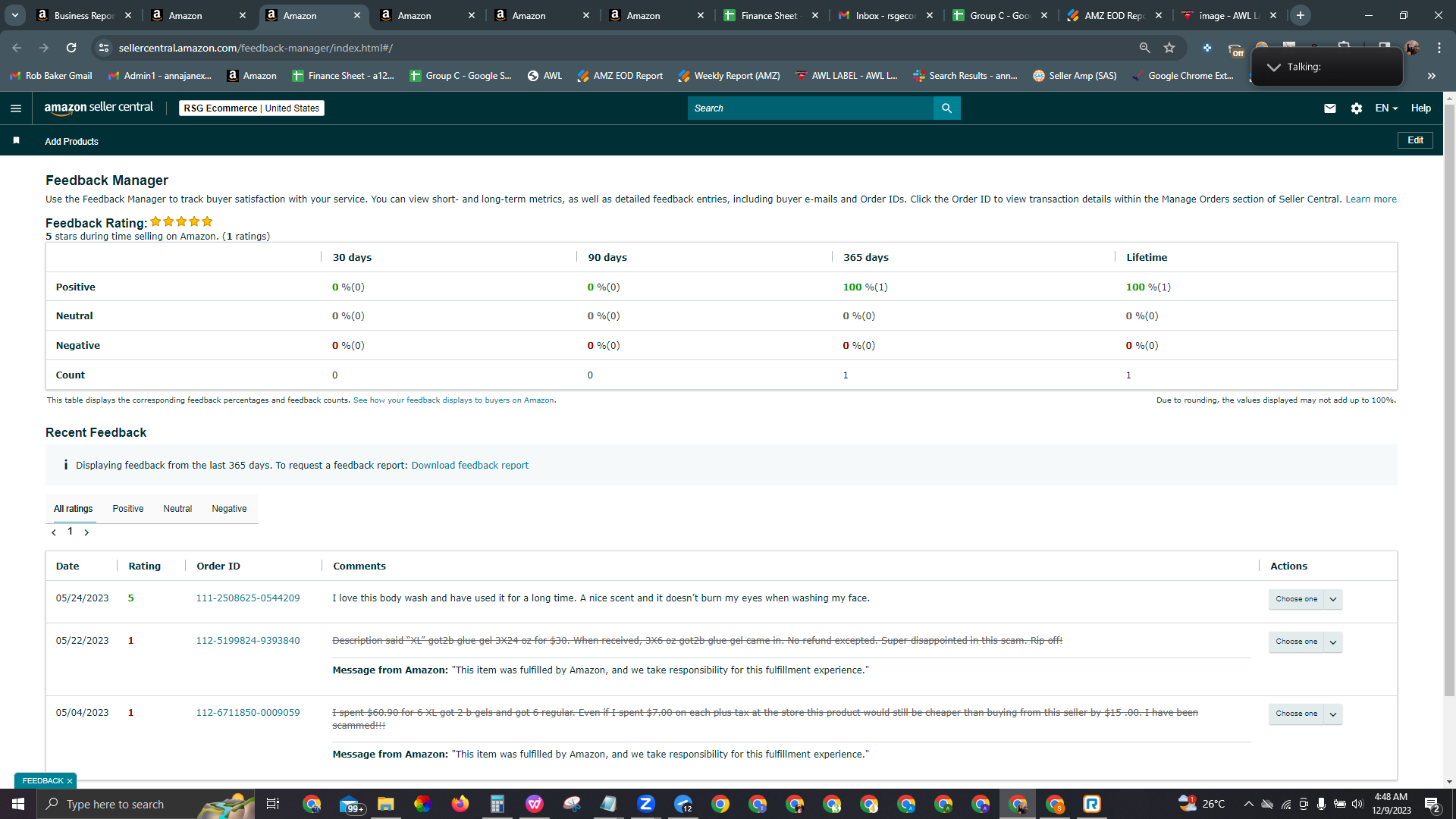Viewport: 1456px width, 819px height.
Task: Switch to the Neutral feedback tab
Action: coord(177,509)
